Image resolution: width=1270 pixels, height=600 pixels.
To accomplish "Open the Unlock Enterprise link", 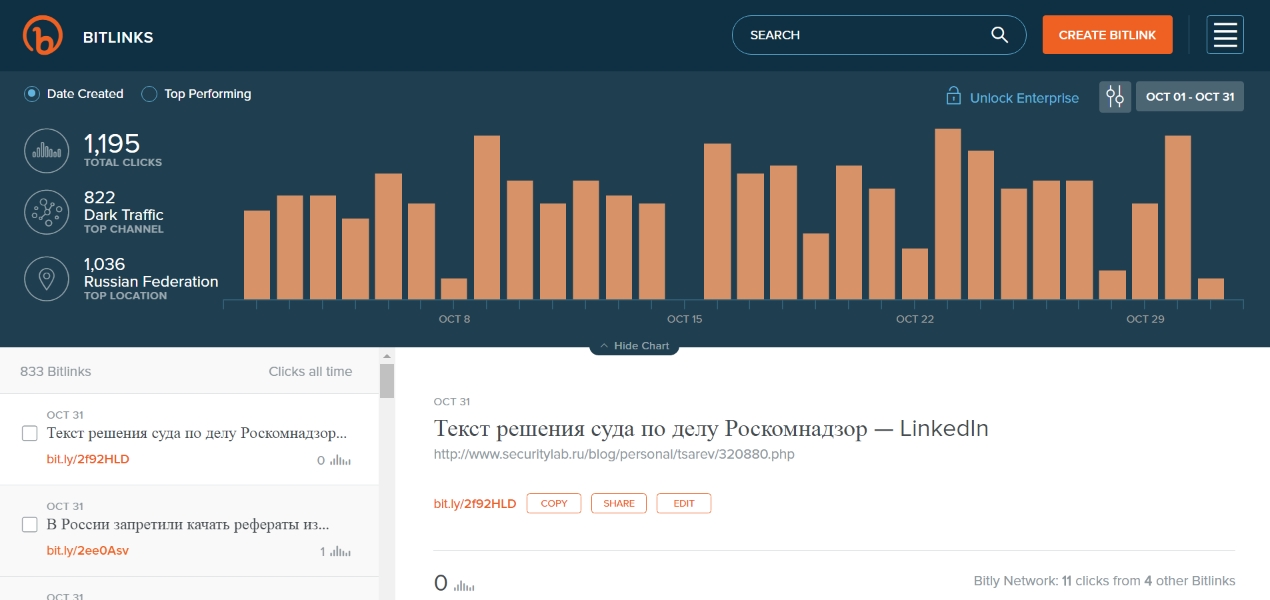I will [x=1024, y=98].
